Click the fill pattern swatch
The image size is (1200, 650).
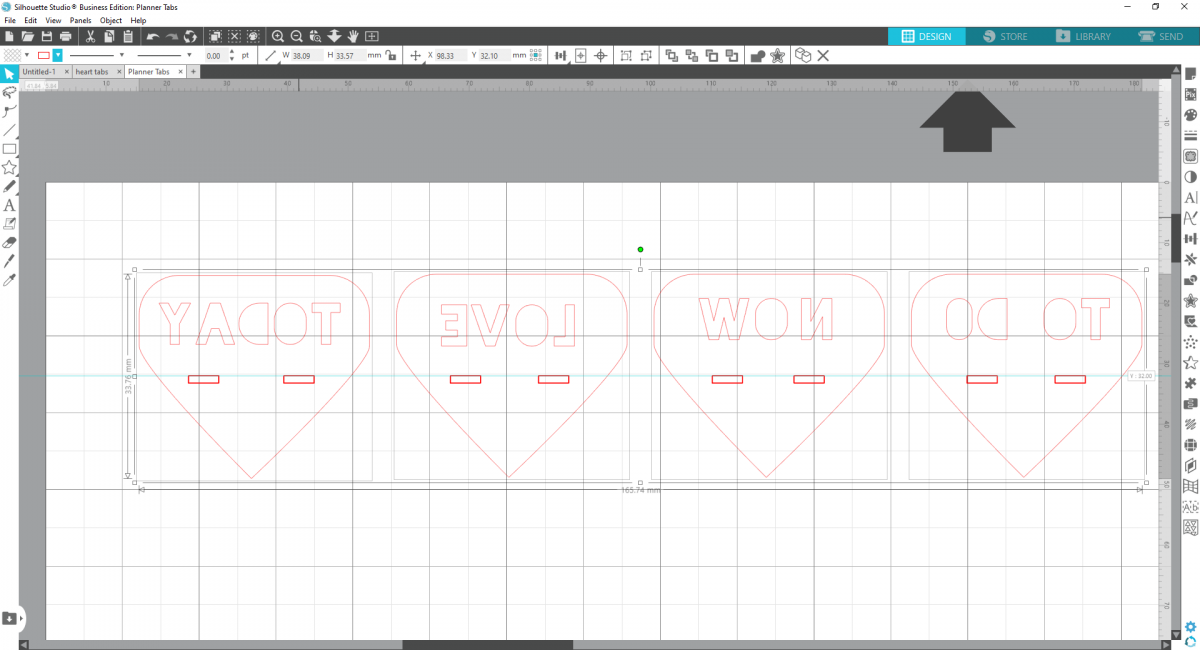coord(12,55)
